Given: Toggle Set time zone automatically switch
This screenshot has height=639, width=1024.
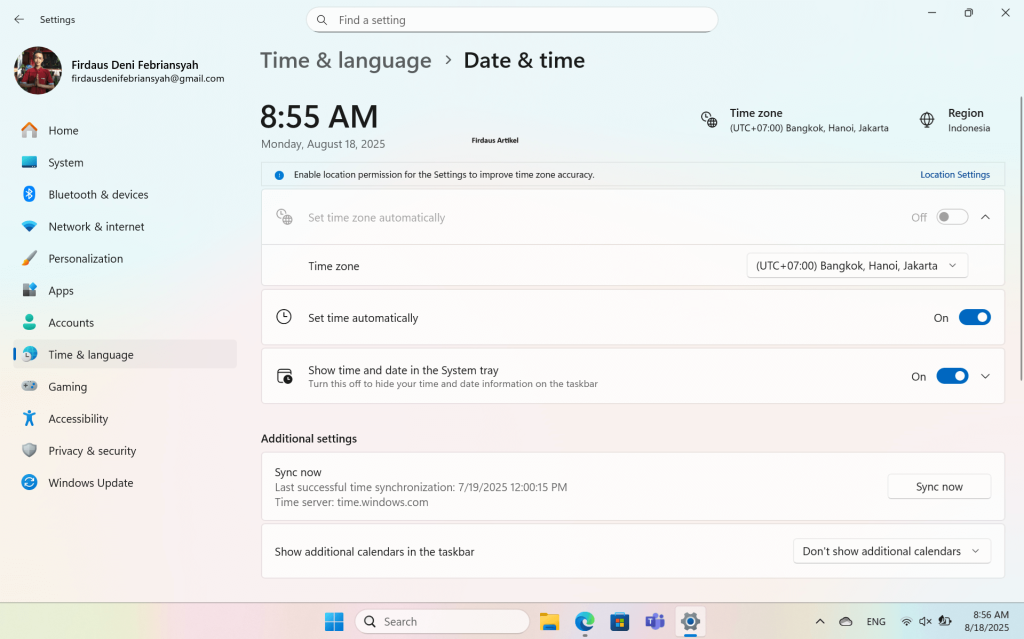Looking at the screenshot, I should 952,218.
